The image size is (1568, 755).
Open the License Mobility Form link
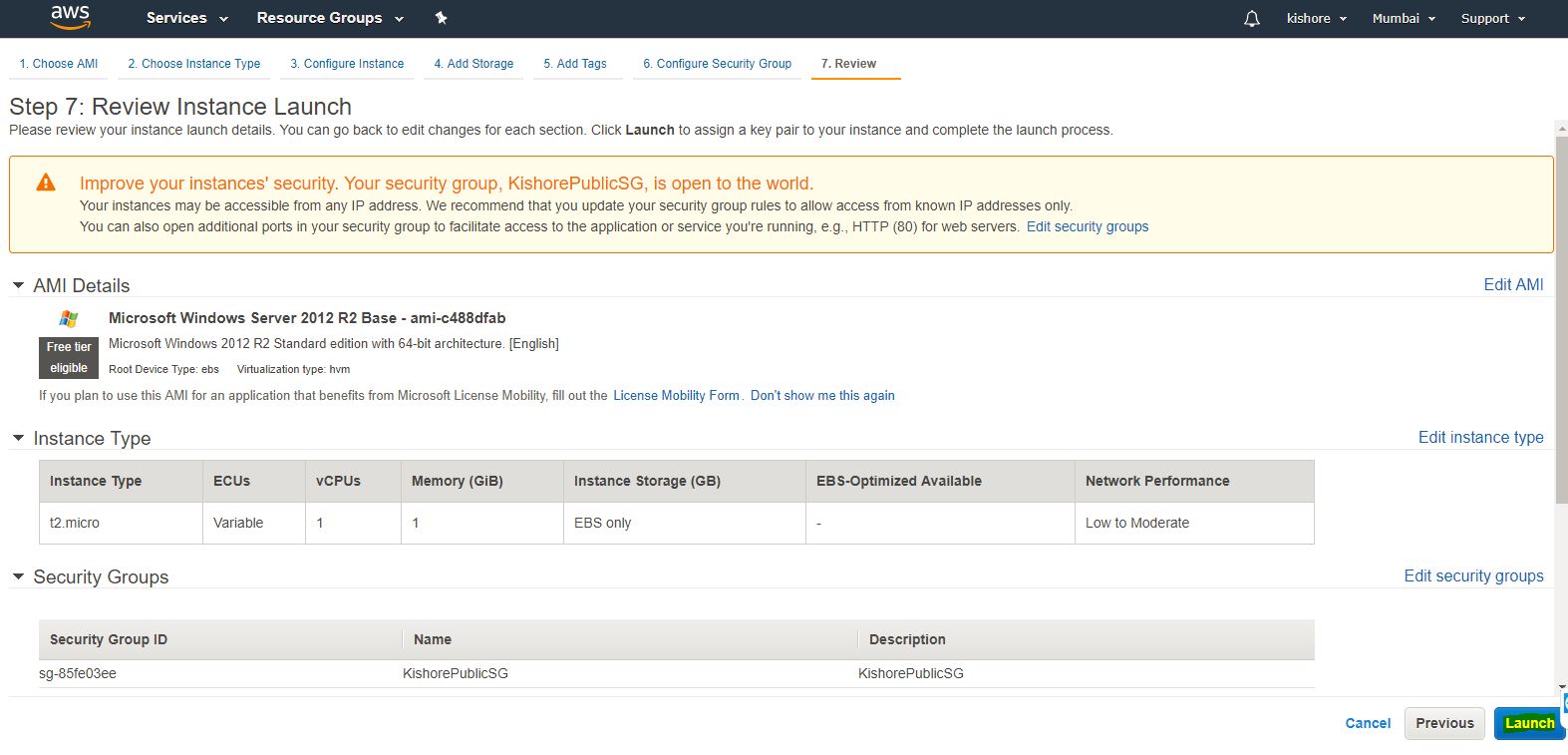tap(676, 396)
